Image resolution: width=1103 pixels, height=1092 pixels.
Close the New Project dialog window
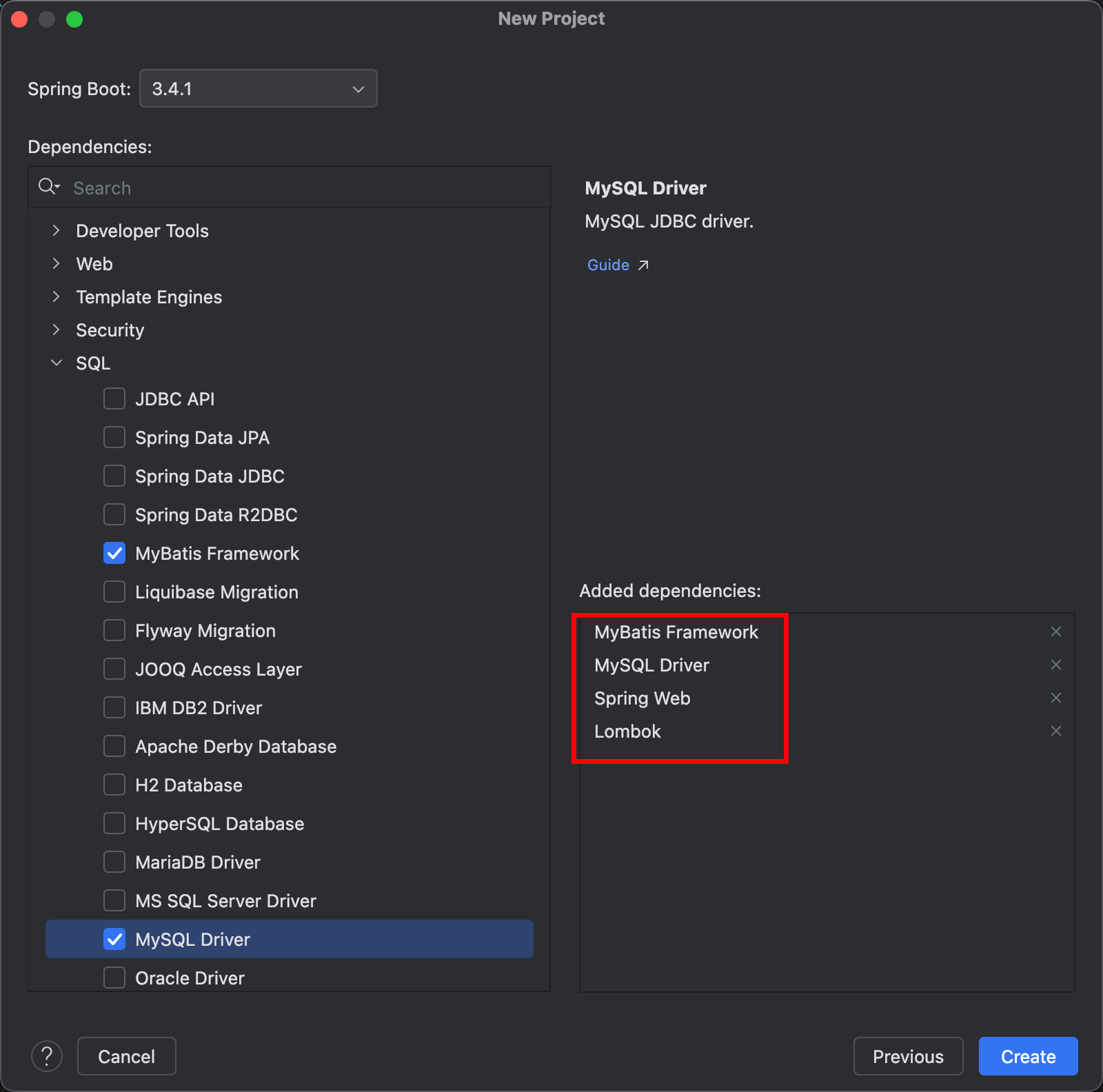(x=19, y=19)
